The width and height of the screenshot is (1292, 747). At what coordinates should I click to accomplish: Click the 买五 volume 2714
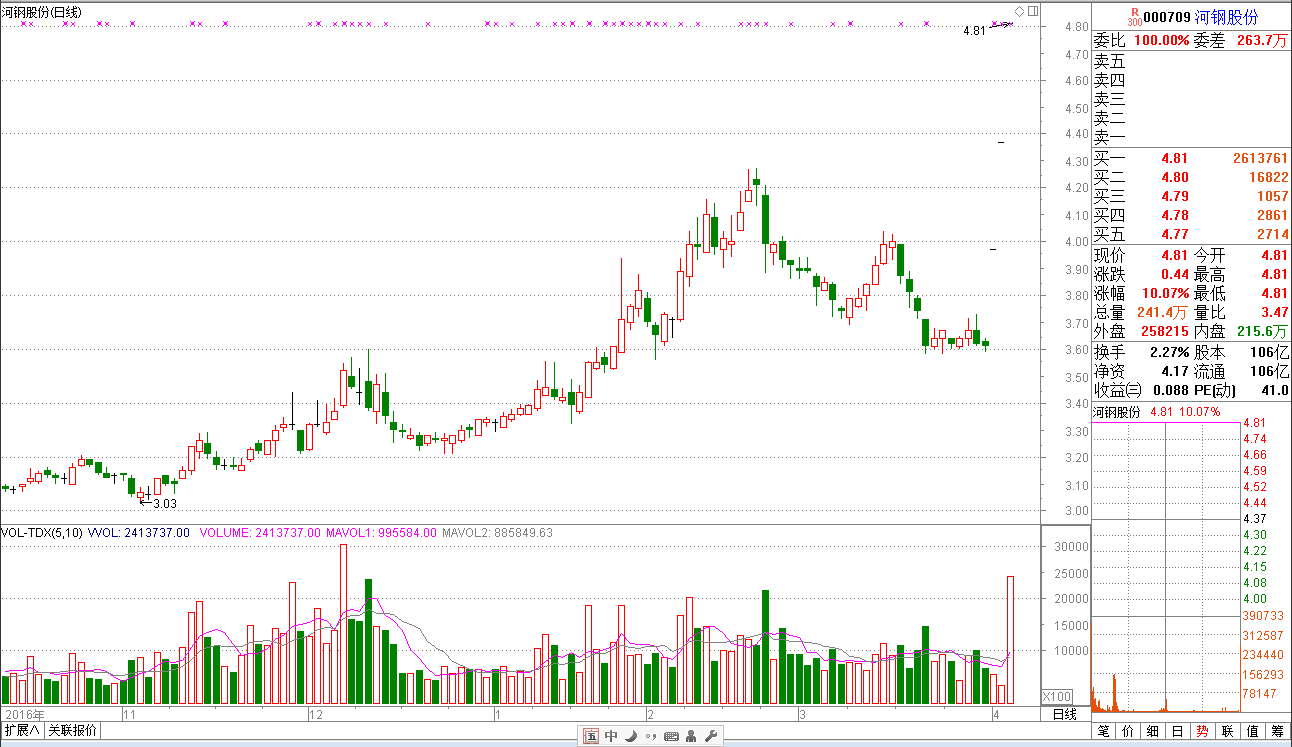(1272, 235)
